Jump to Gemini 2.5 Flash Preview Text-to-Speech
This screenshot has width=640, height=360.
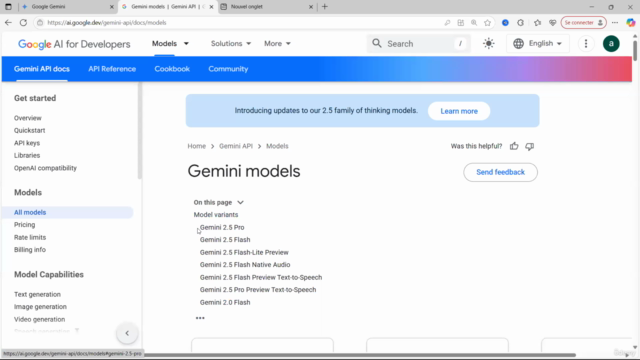coord(261,277)
